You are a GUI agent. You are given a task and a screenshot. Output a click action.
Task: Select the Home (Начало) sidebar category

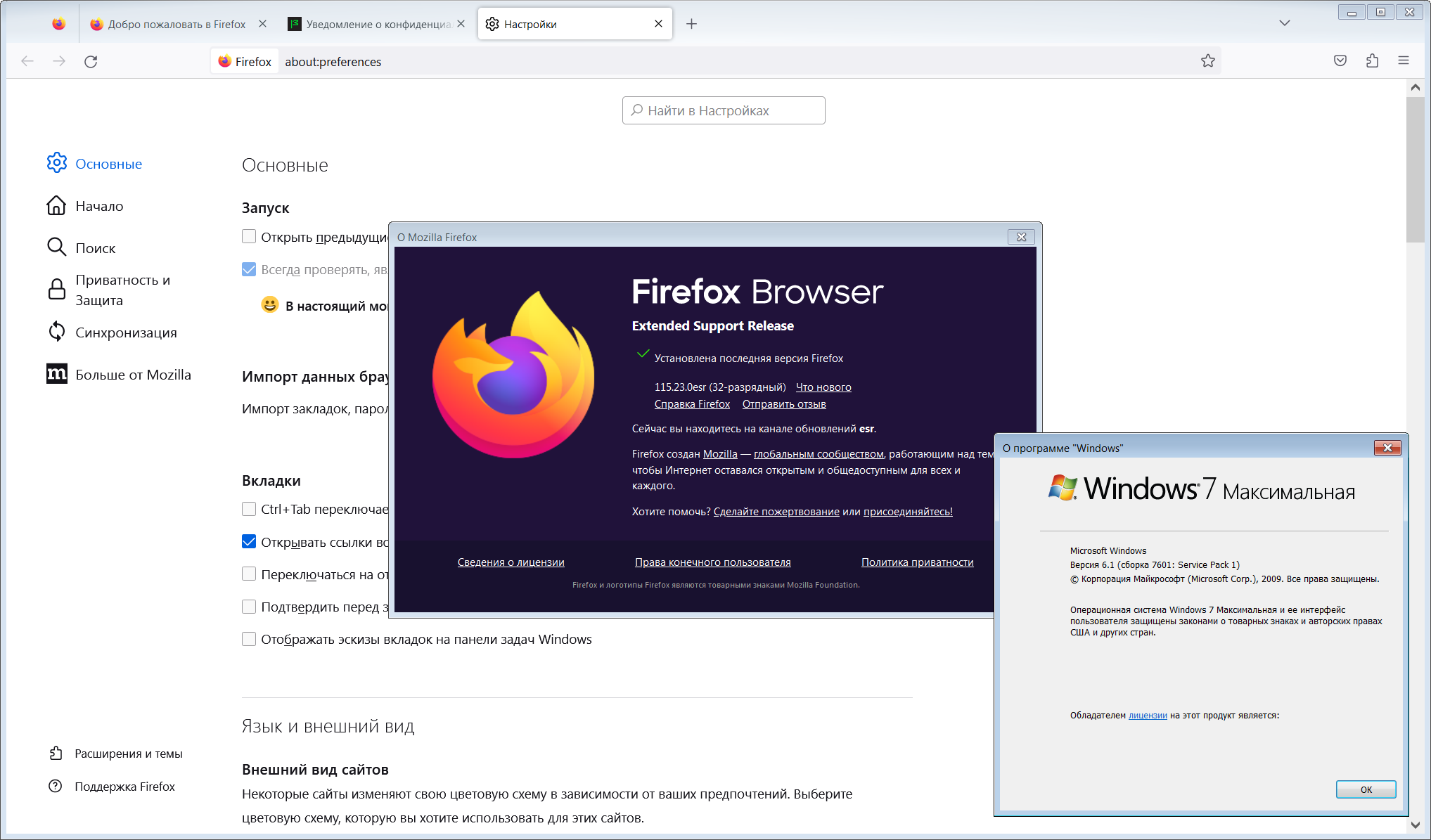99,206
